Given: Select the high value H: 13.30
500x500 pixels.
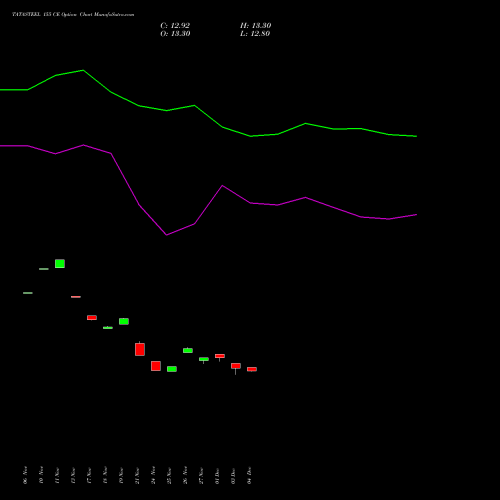Looking at the screenshot, I should click(255, 26).
